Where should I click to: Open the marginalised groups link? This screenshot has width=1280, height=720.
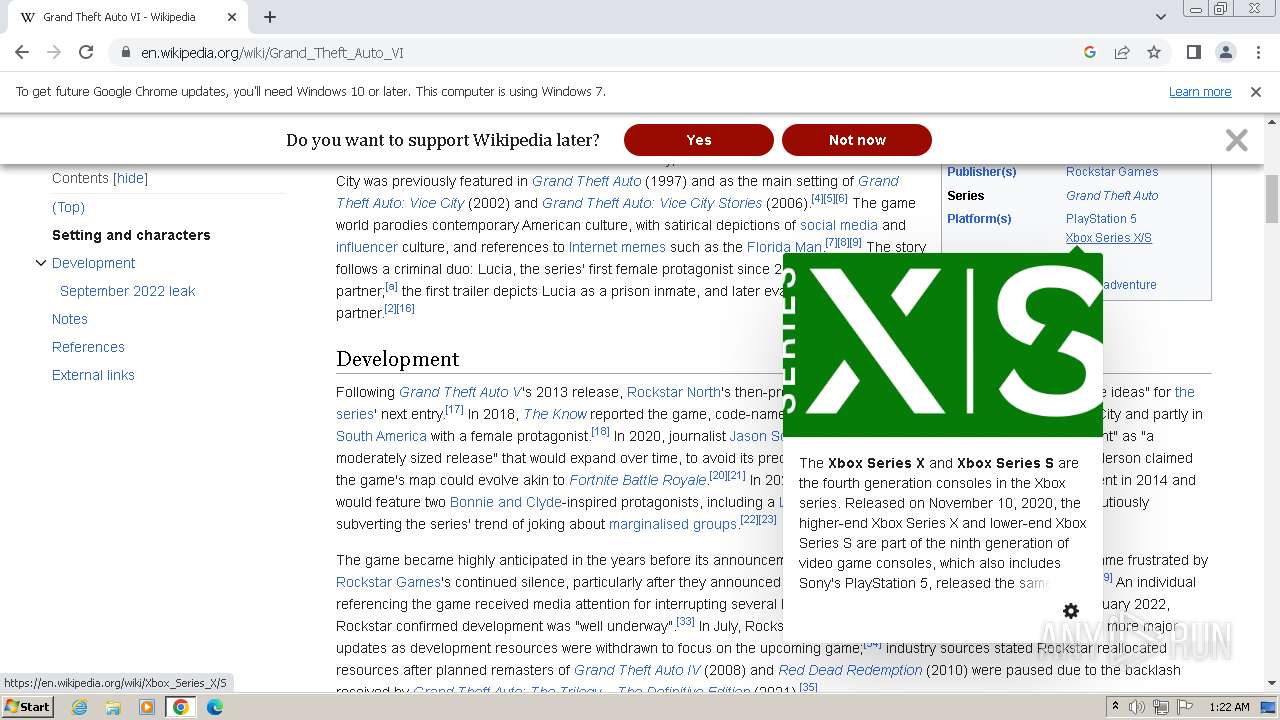click(673, 524)
